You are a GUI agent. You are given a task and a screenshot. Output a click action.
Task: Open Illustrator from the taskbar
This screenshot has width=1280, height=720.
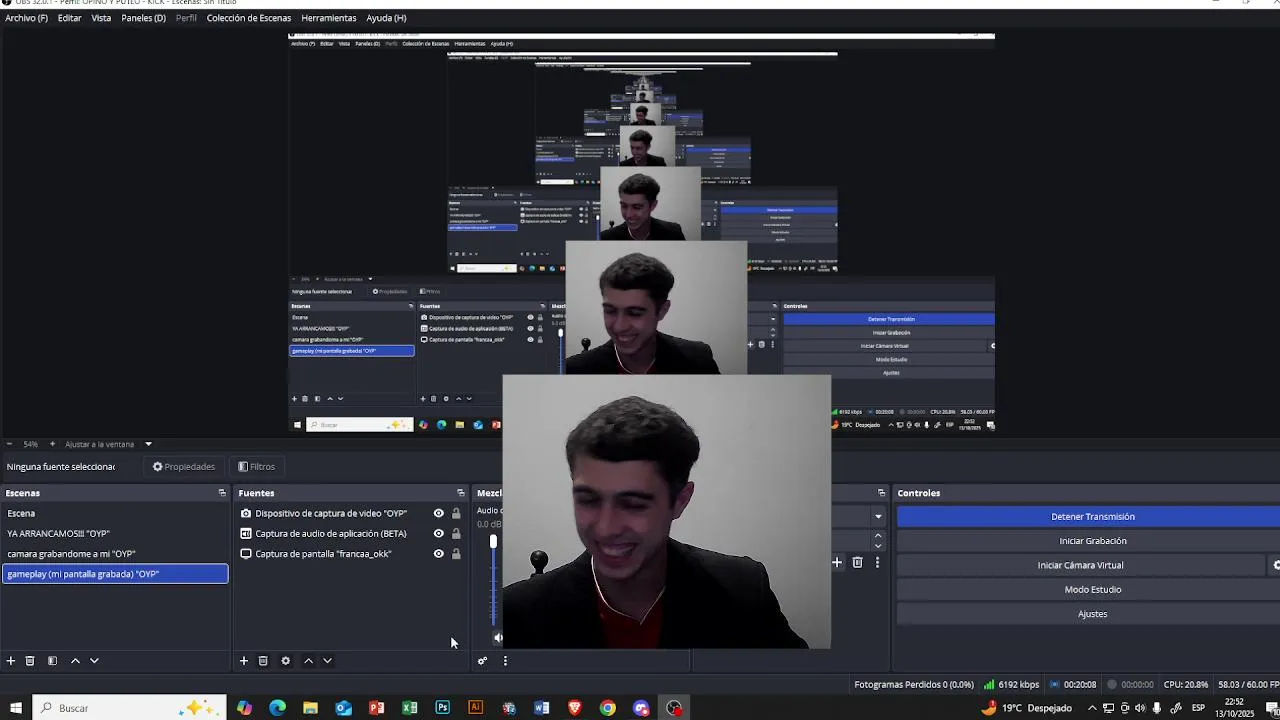coord(475,708)
